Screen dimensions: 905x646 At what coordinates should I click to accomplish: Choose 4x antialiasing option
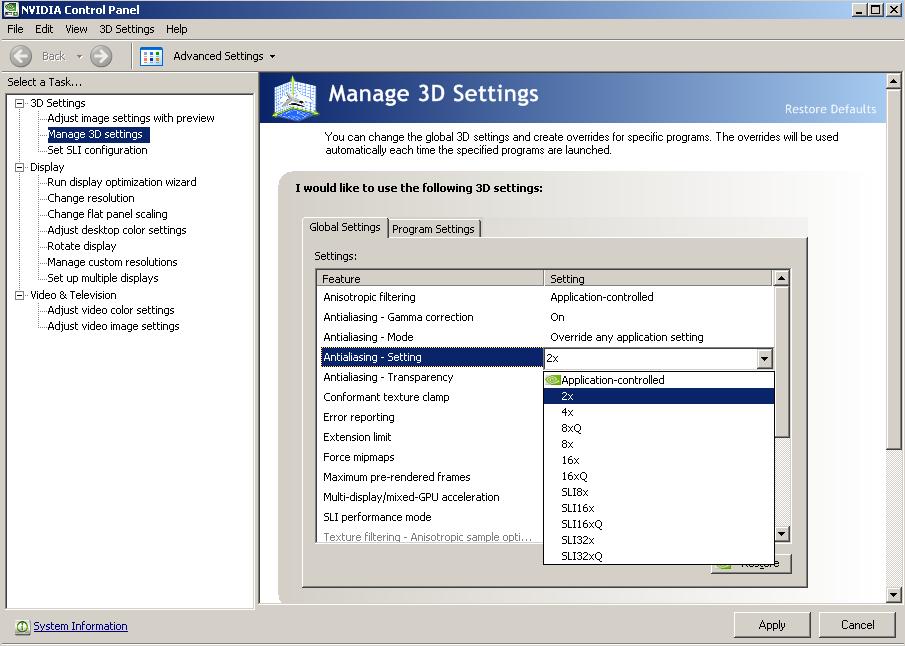[659, 412]
